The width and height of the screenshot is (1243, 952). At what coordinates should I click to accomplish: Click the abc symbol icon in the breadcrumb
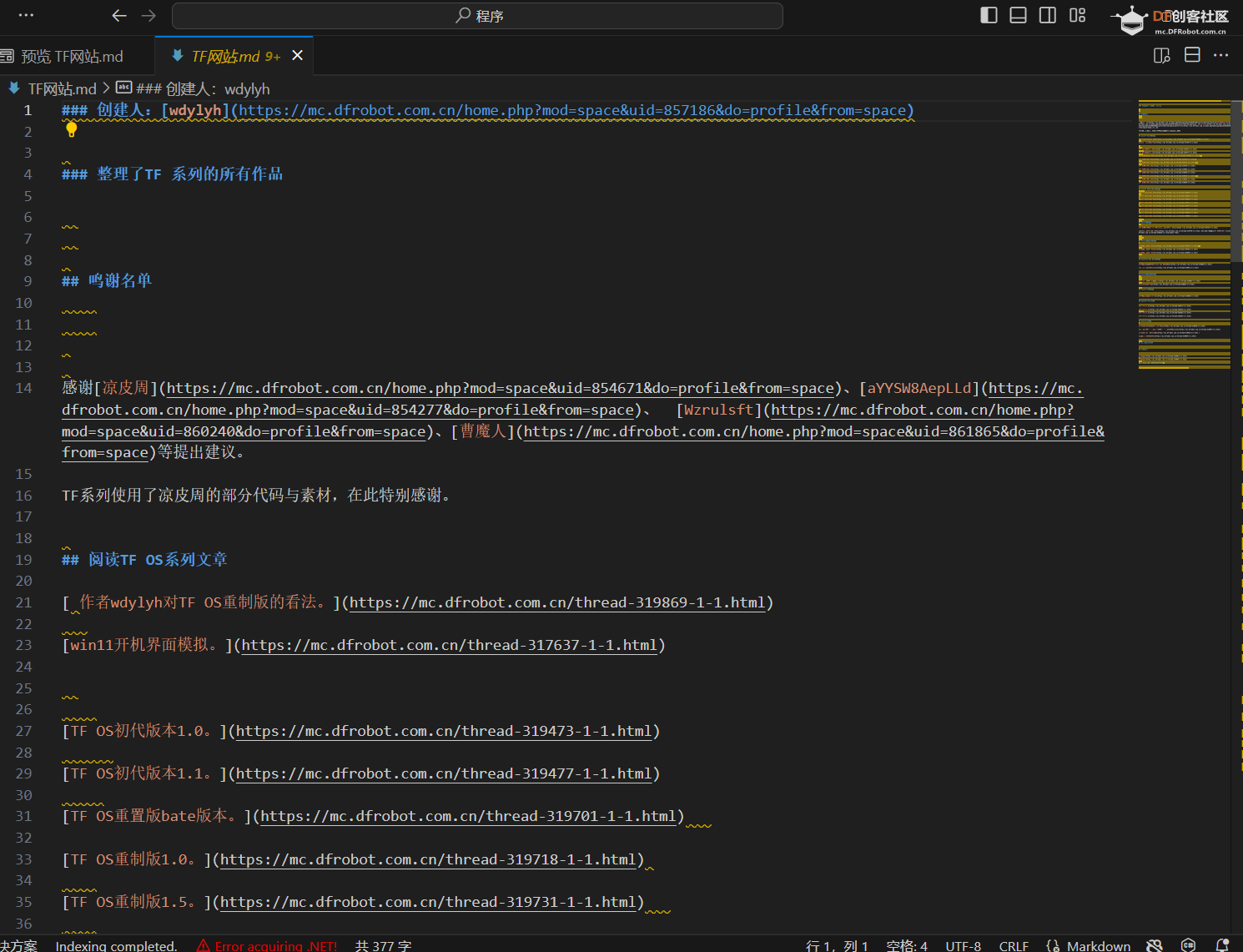click(123, 88)
